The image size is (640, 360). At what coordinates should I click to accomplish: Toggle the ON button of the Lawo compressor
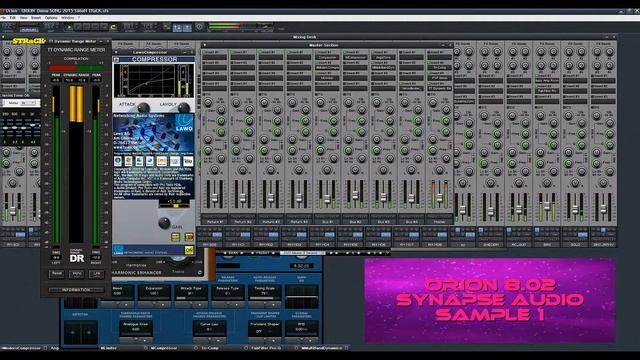(x=189, y=250)
